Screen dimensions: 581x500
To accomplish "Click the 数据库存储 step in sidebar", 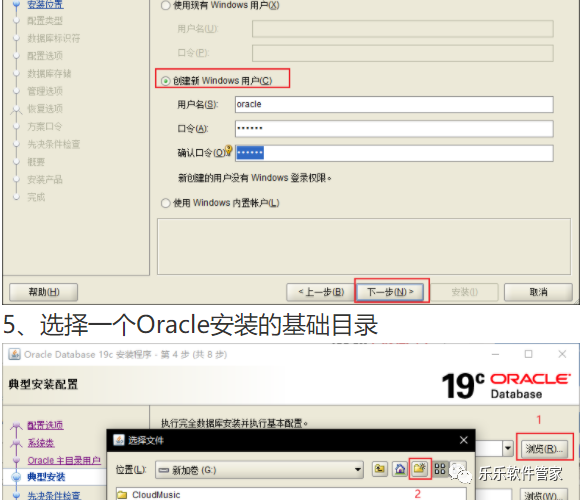I will (x=49, y=73).
